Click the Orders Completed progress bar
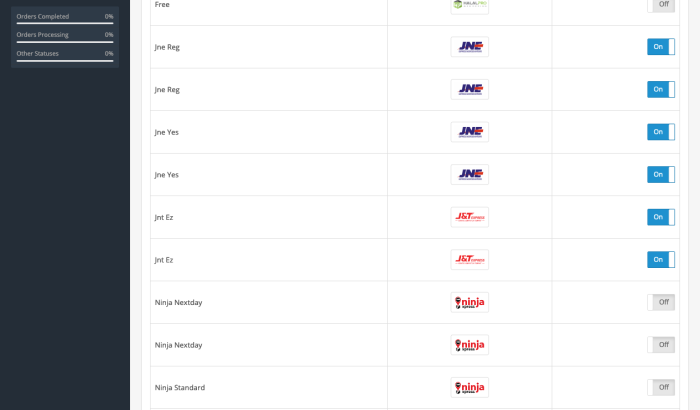 (65, 23)
